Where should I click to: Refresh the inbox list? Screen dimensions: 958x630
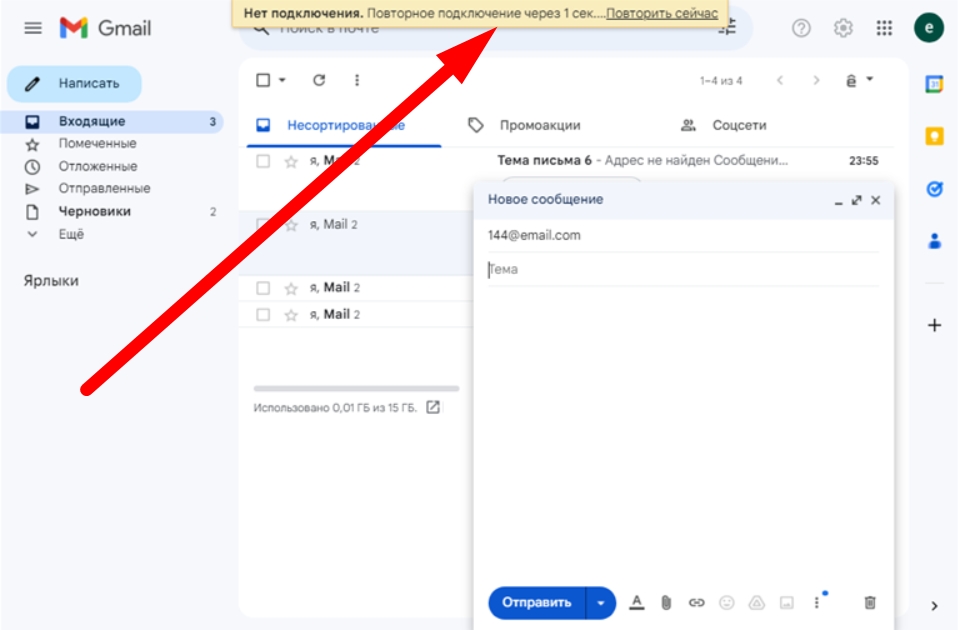coord(319,80)
